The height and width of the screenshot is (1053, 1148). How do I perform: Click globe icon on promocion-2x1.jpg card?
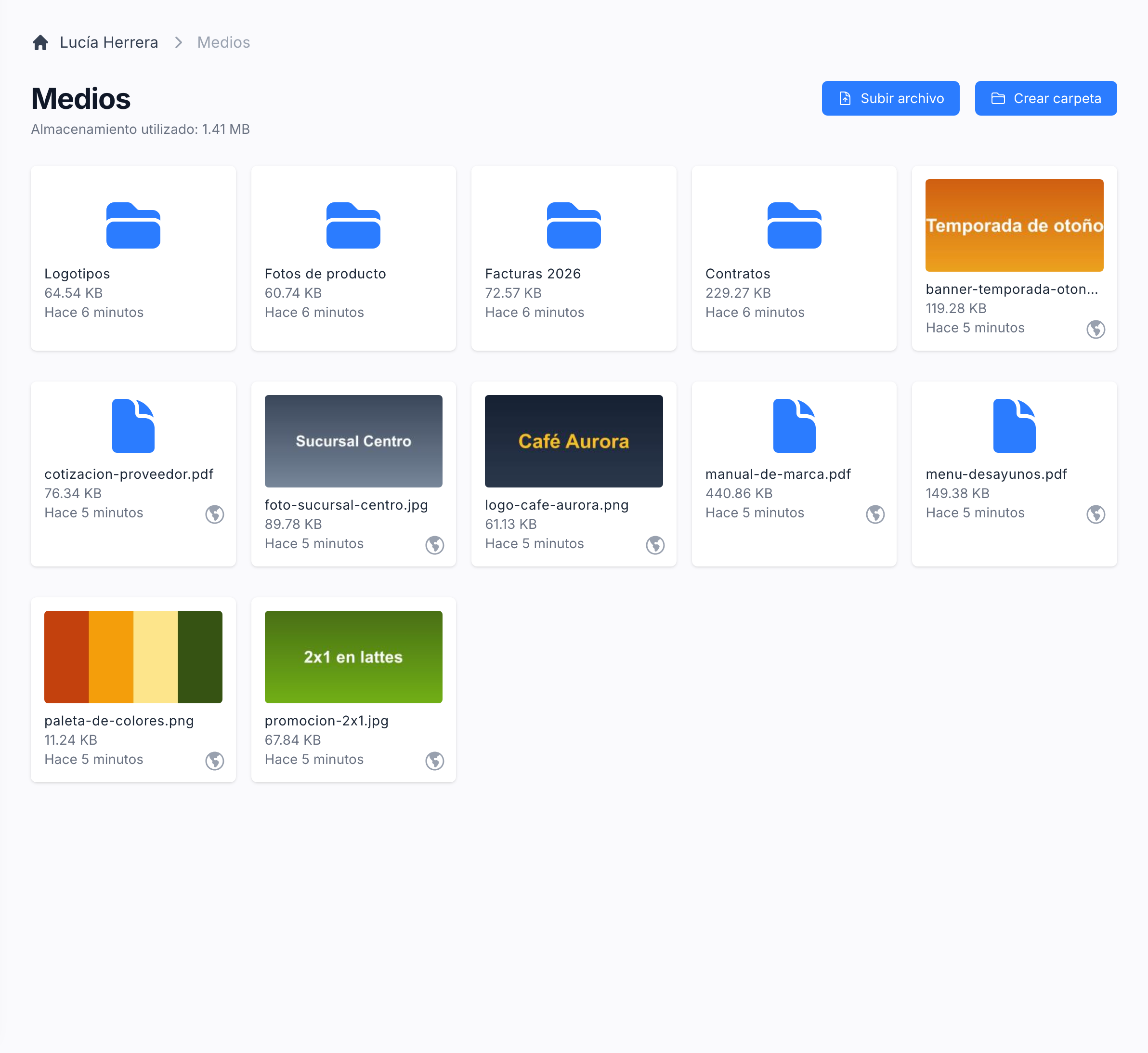(x=435, y=761)
